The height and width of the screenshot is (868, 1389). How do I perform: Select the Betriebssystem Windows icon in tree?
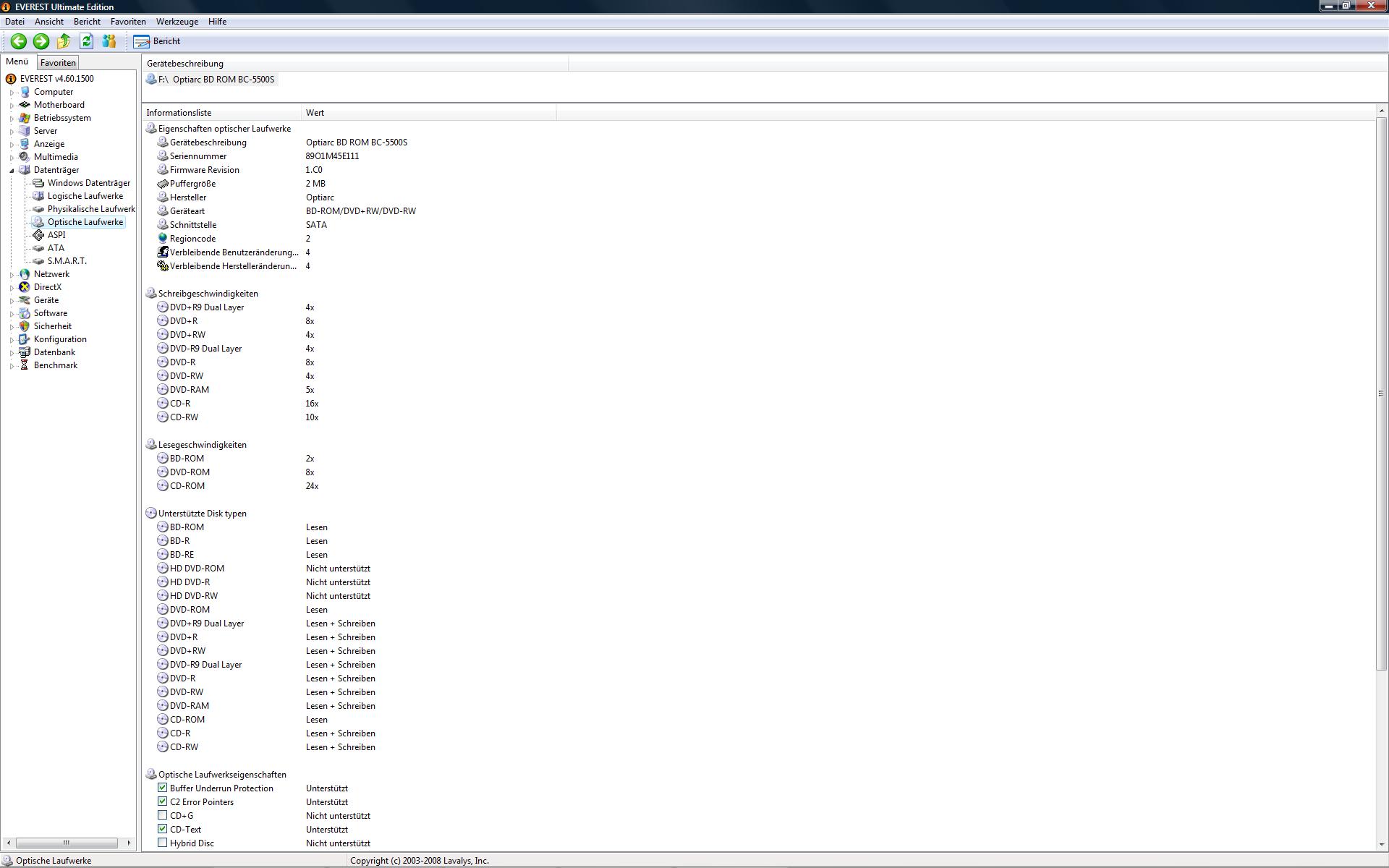(x=25, y=118)
